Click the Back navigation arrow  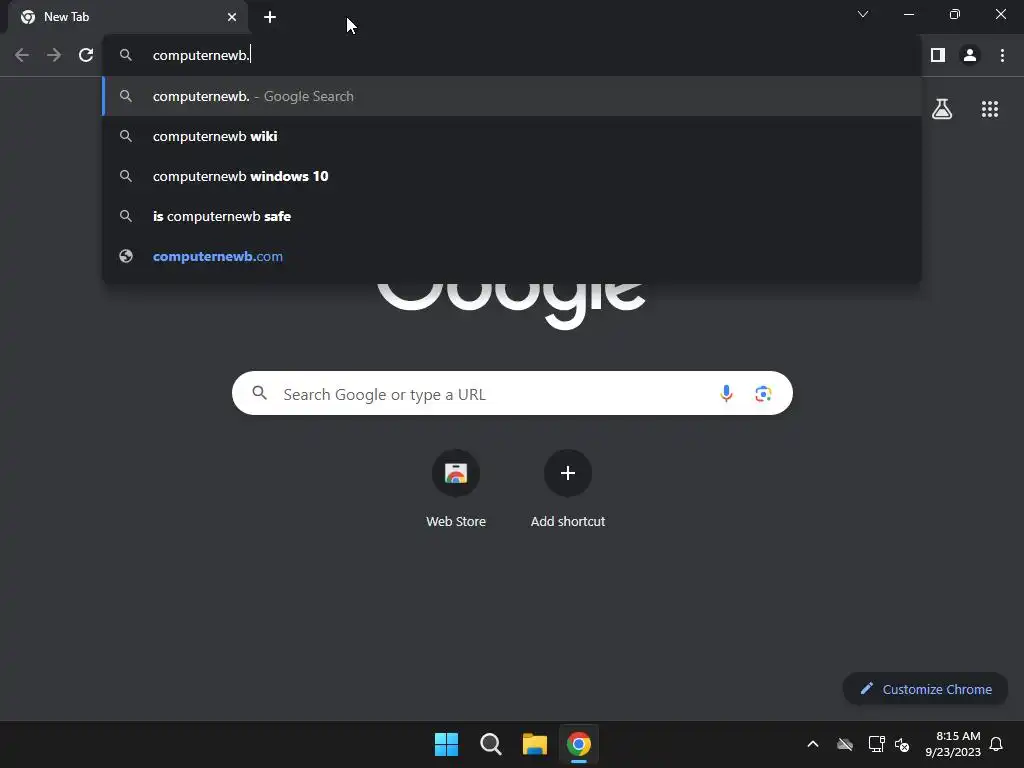(22, 55)
